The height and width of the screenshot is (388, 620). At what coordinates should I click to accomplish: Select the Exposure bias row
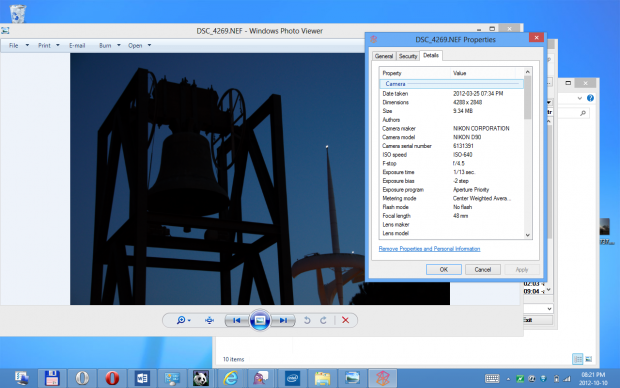451,181
